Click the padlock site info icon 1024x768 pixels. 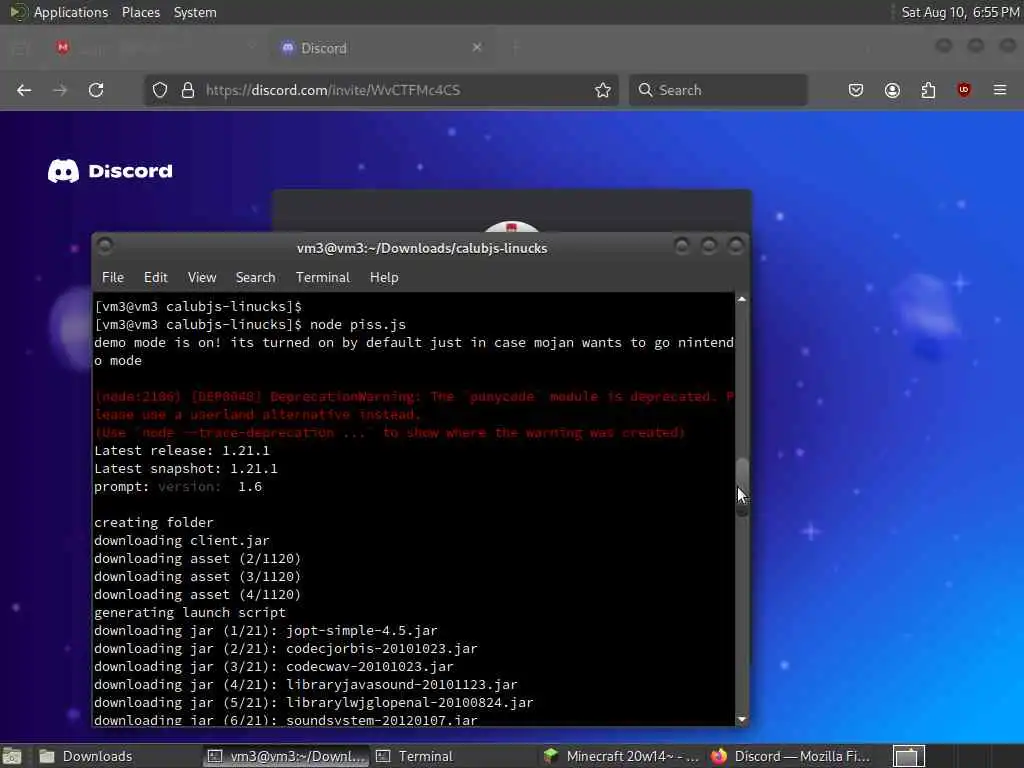[188, 90]
